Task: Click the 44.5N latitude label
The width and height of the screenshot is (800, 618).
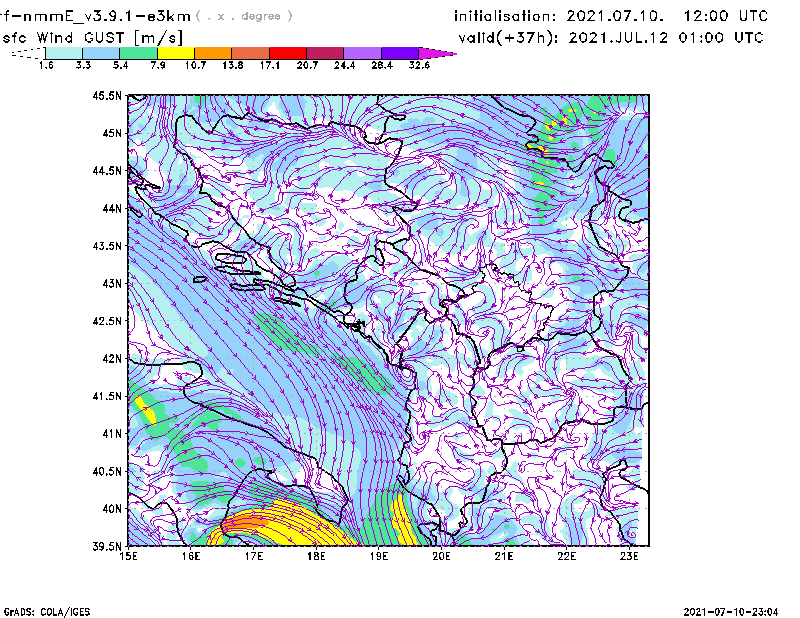Action: point(107,170)
